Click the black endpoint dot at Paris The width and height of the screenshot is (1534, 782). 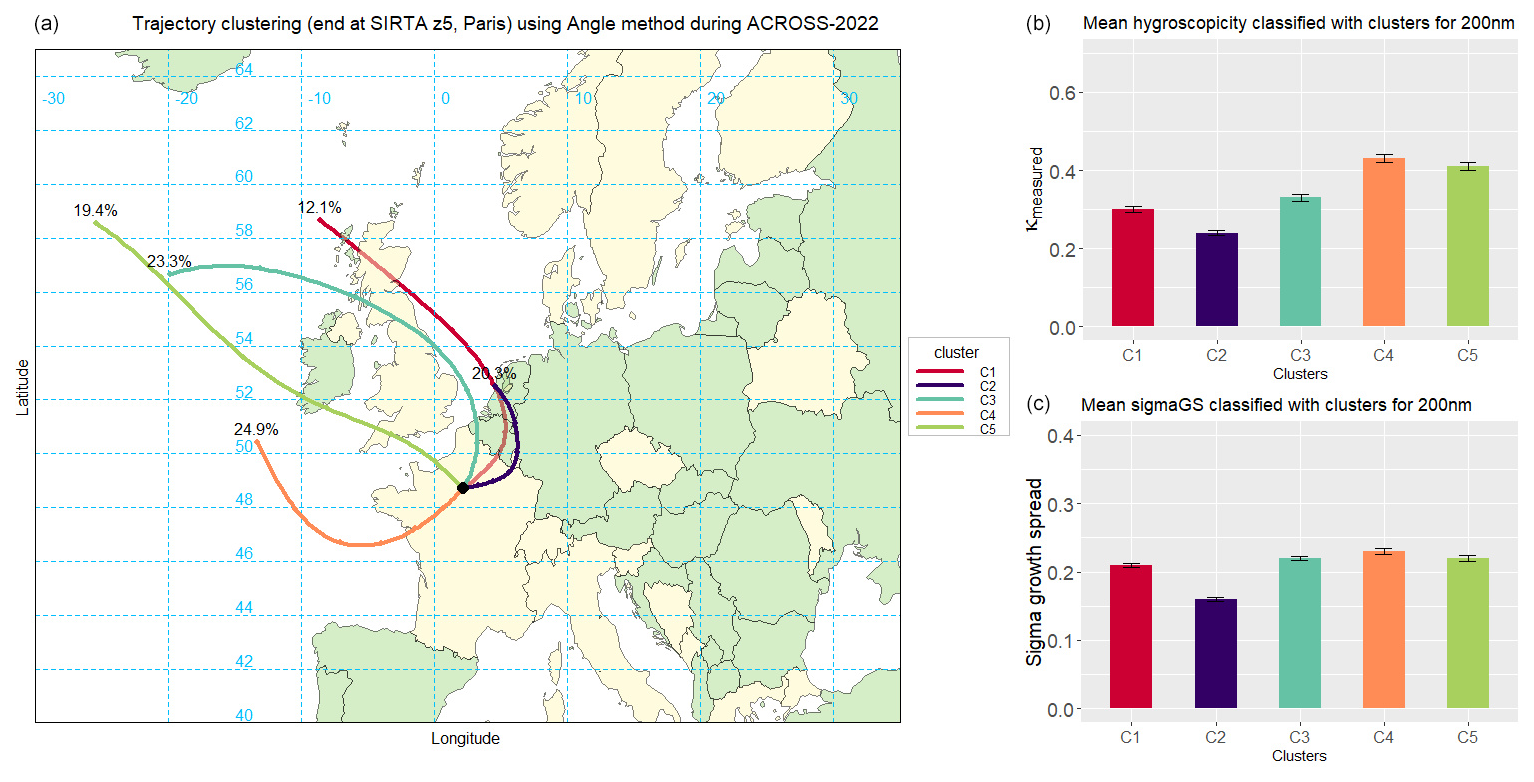pos(463,487)
